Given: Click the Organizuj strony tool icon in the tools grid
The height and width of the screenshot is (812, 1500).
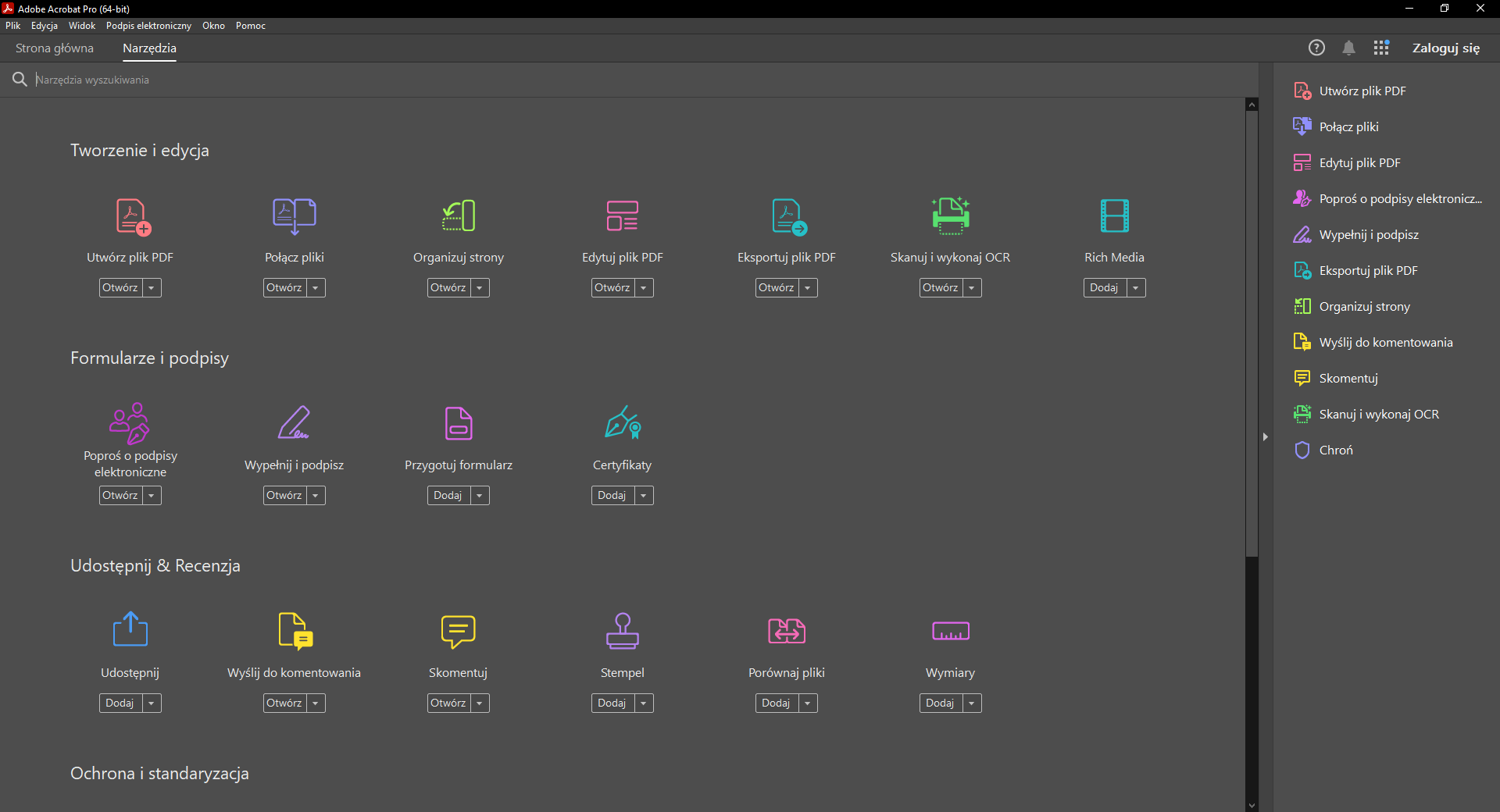Looking at the screenshot, I should point(459,216).
